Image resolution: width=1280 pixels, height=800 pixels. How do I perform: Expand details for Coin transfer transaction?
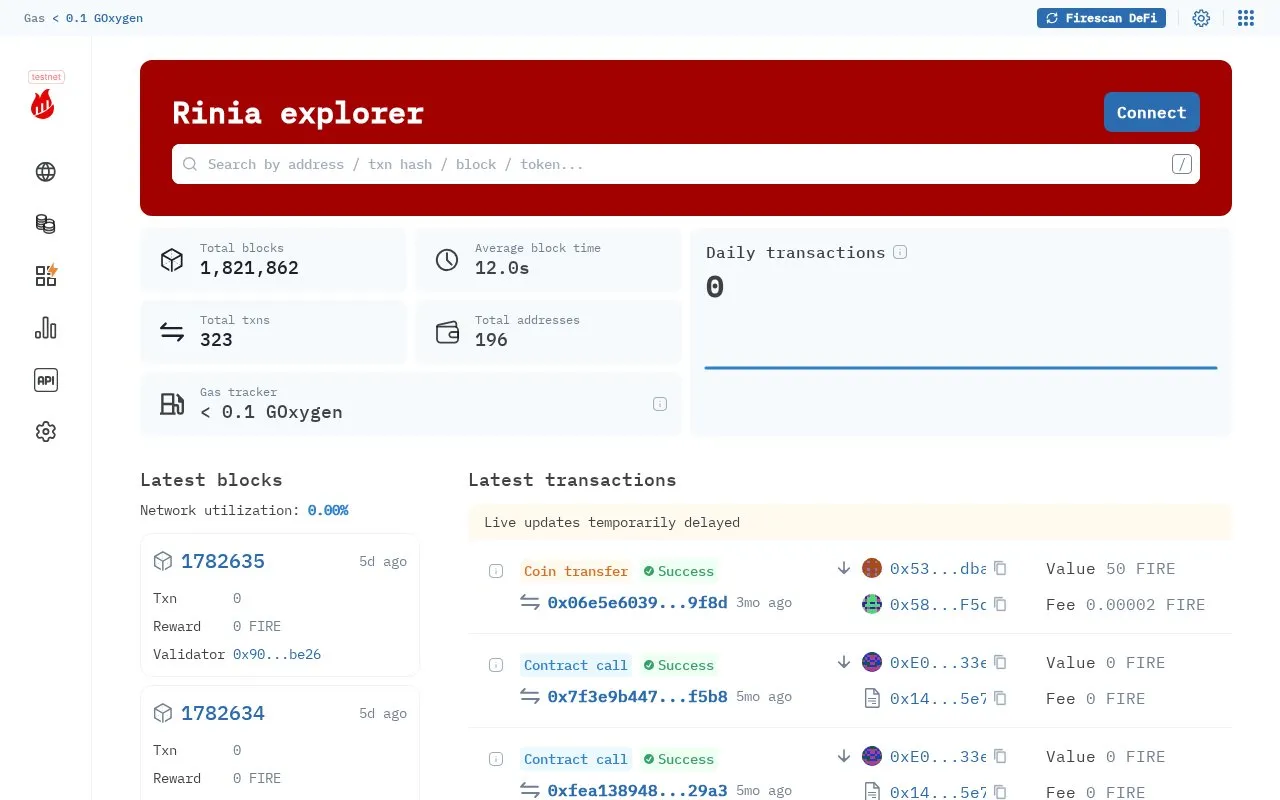495,571
